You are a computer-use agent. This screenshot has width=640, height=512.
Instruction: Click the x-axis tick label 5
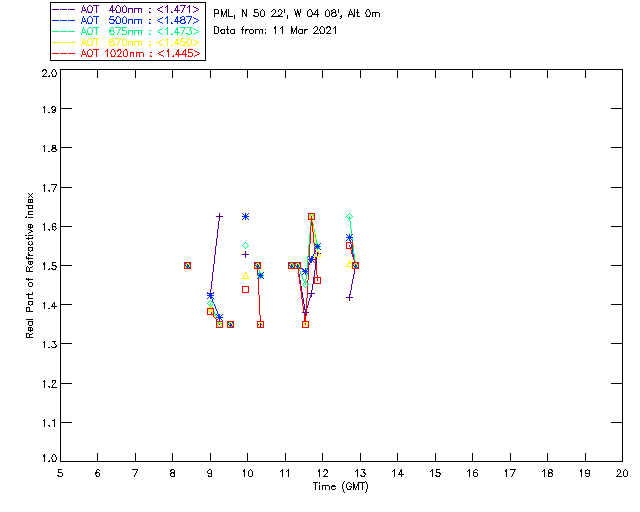[60, 473]
